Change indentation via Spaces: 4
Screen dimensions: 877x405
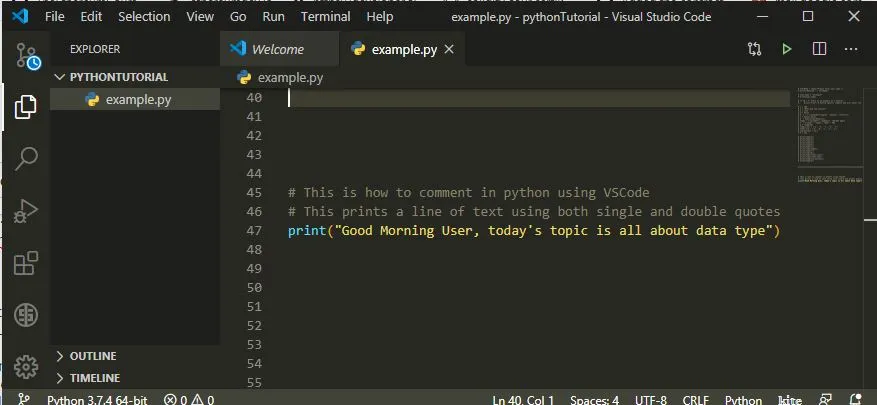(595, 400)
